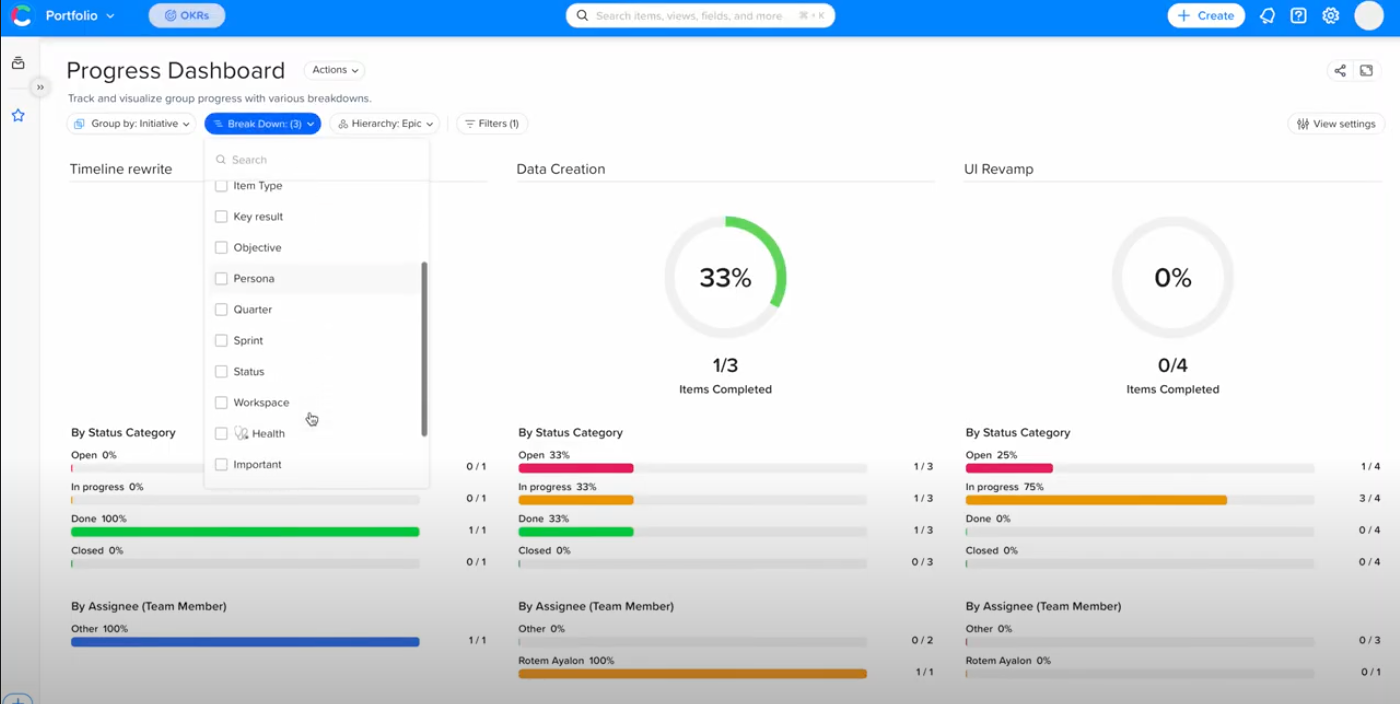Open the settings gear icon
The image size is (1400, 704).
point(1330,16)
